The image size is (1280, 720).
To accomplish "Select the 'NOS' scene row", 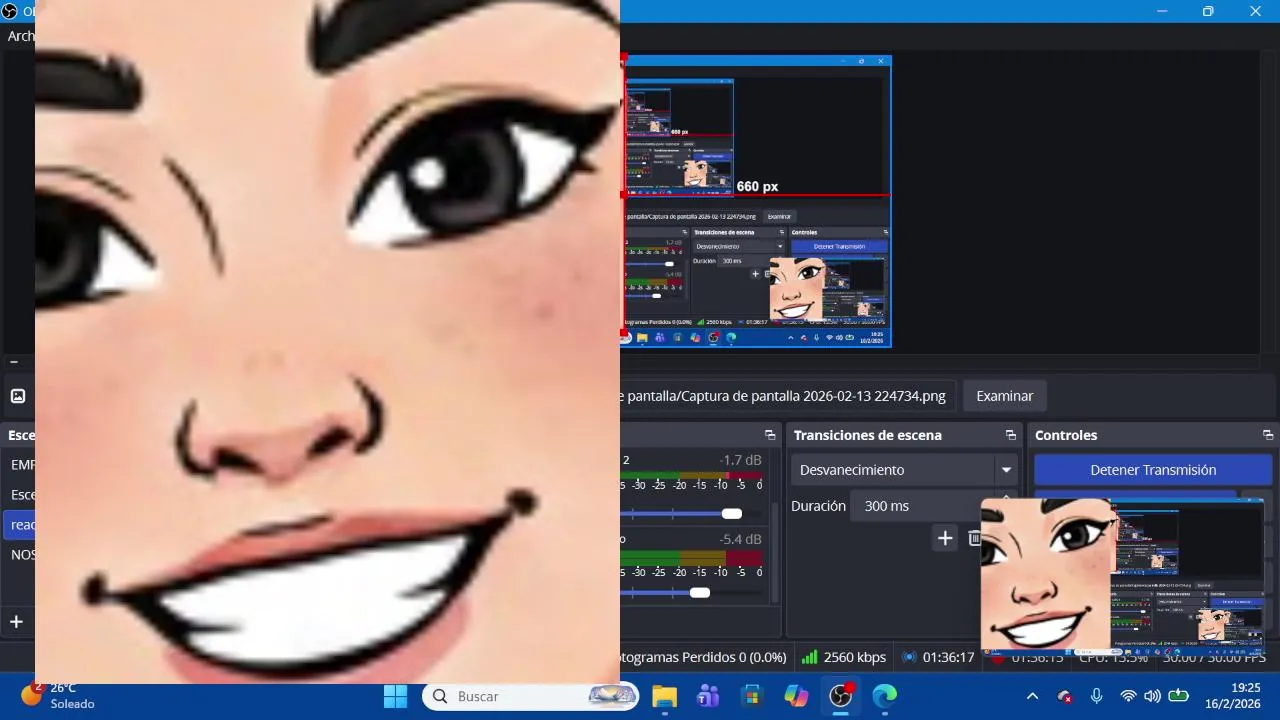I will pos(19,554).
